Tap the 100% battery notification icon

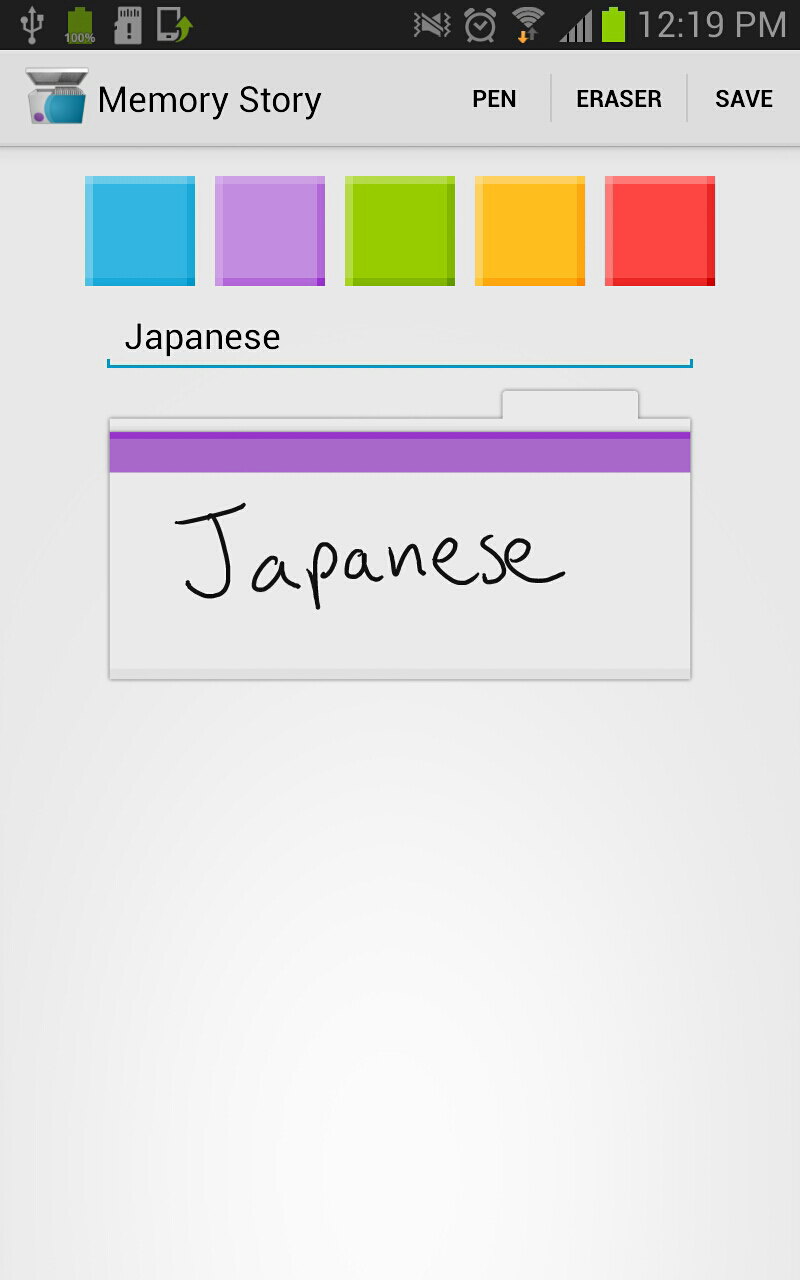(80, 24)
